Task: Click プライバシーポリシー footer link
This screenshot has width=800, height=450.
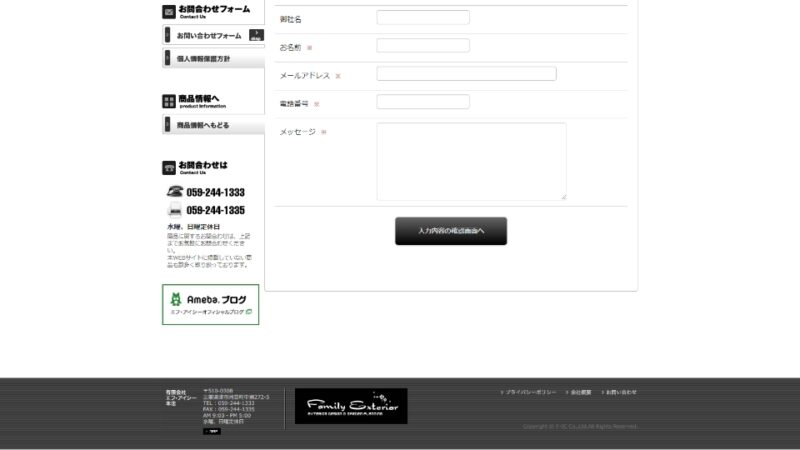Action: point(530,392)
